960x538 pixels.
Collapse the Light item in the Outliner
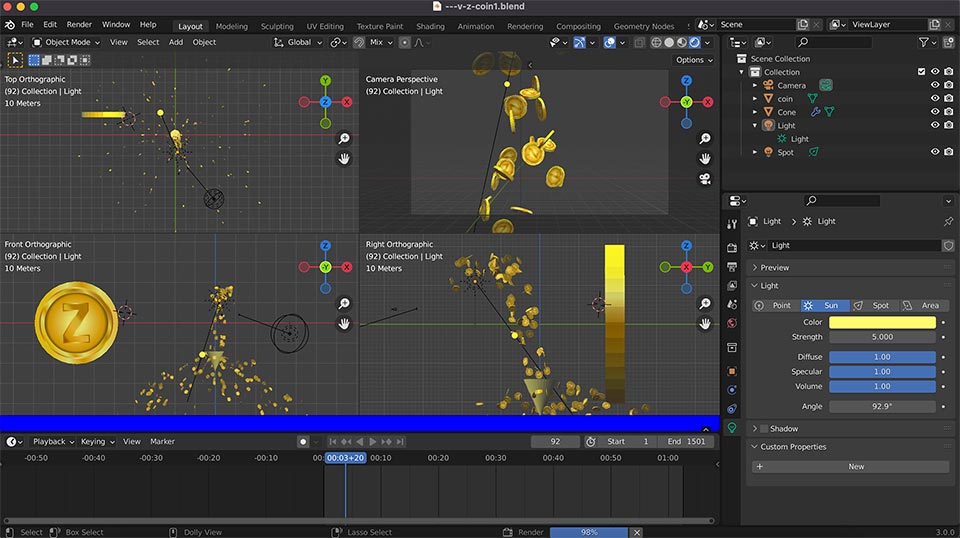tap(756, 126)
